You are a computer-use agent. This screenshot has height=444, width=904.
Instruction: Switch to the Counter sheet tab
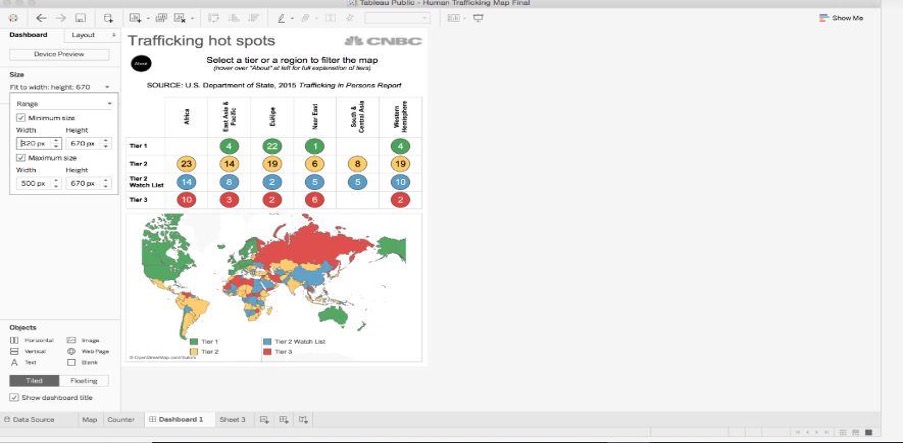click(x=121, y=419)
